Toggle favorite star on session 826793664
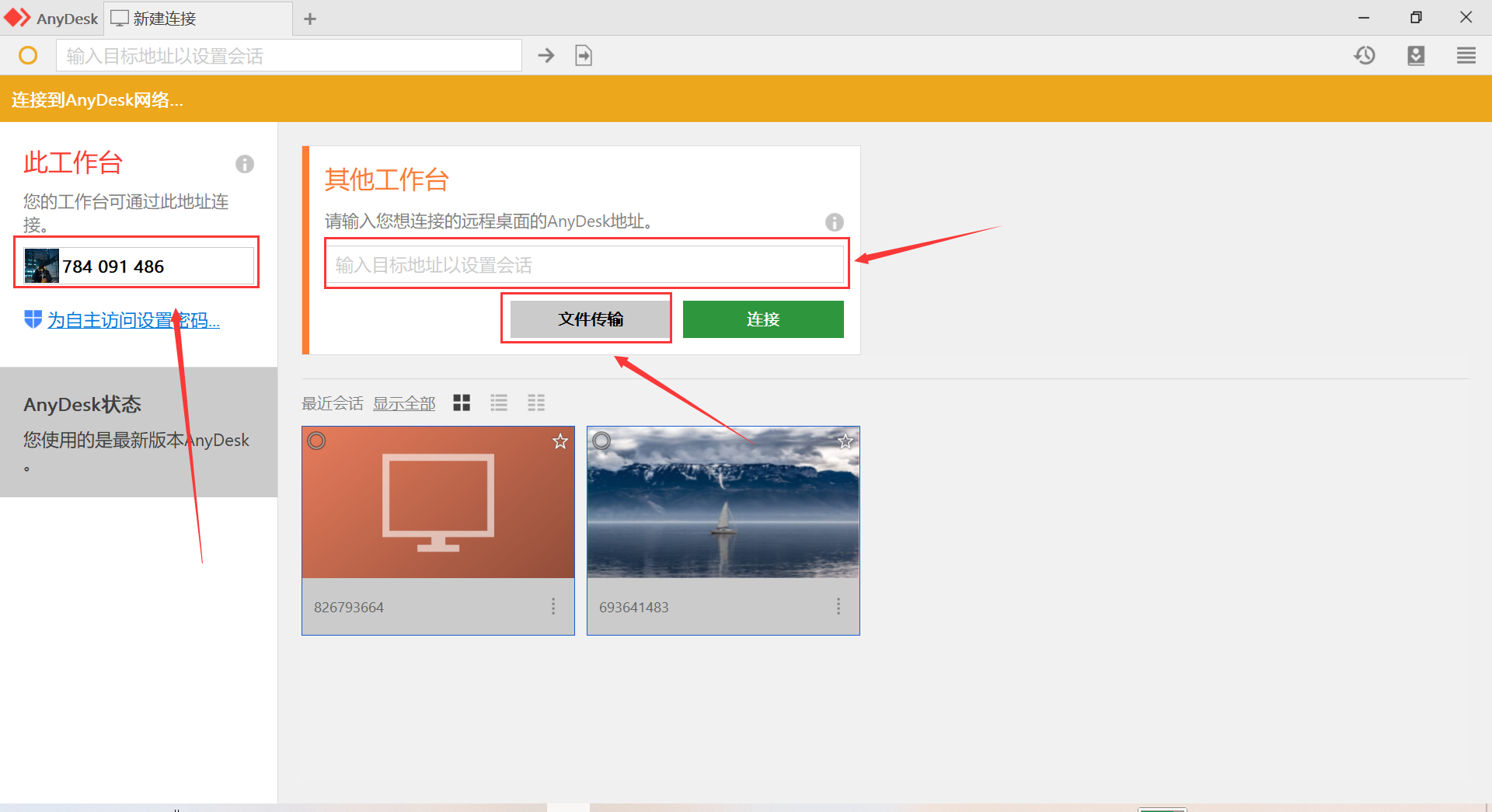Viewport: 1492px width, 812px height. [x=560, y=441]
